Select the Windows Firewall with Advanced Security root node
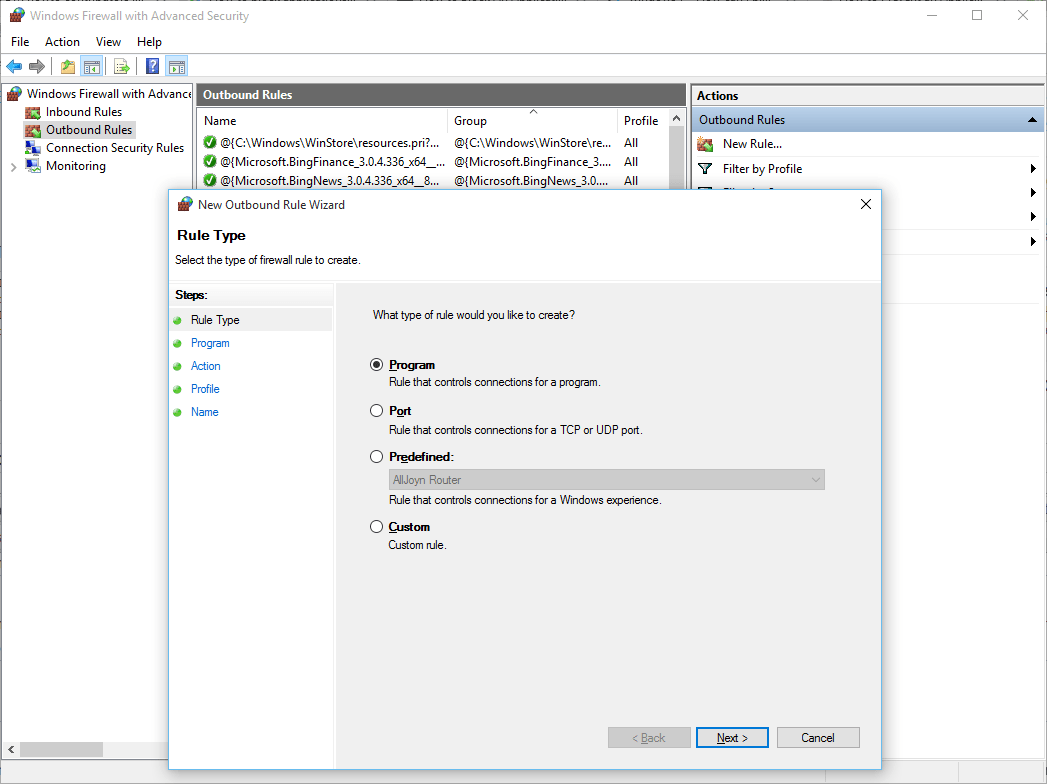Image resolution: width=1047 pixels, height=784 pixels. 109,94
